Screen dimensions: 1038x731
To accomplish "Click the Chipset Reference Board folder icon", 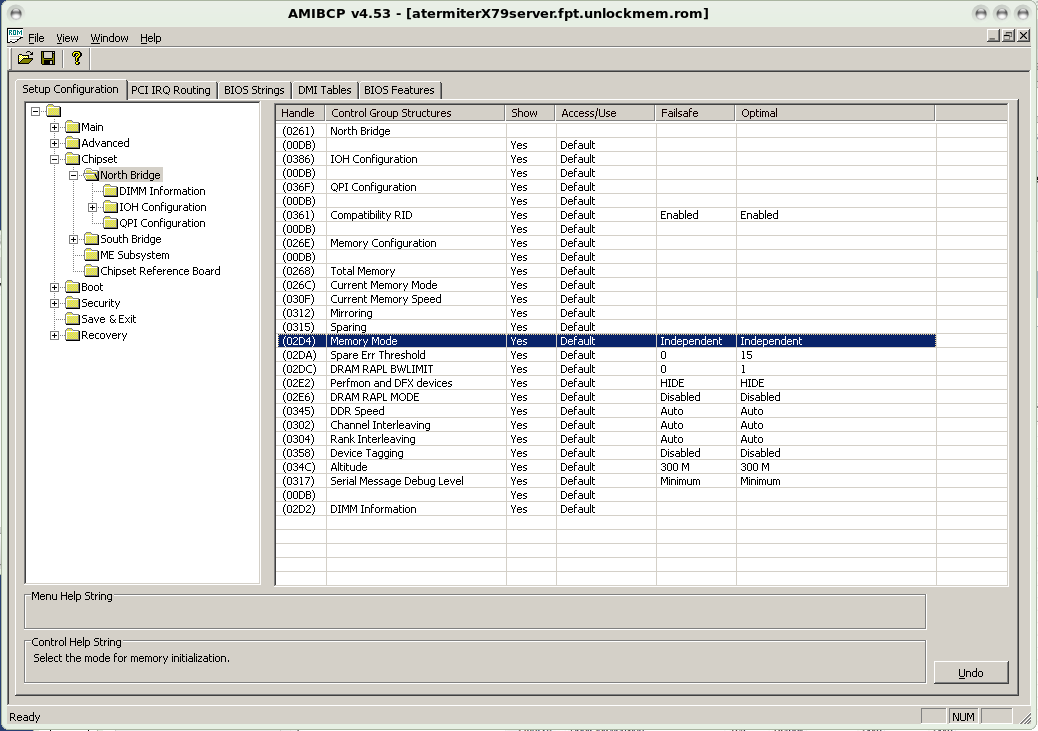I will click(x=91, y=271).
